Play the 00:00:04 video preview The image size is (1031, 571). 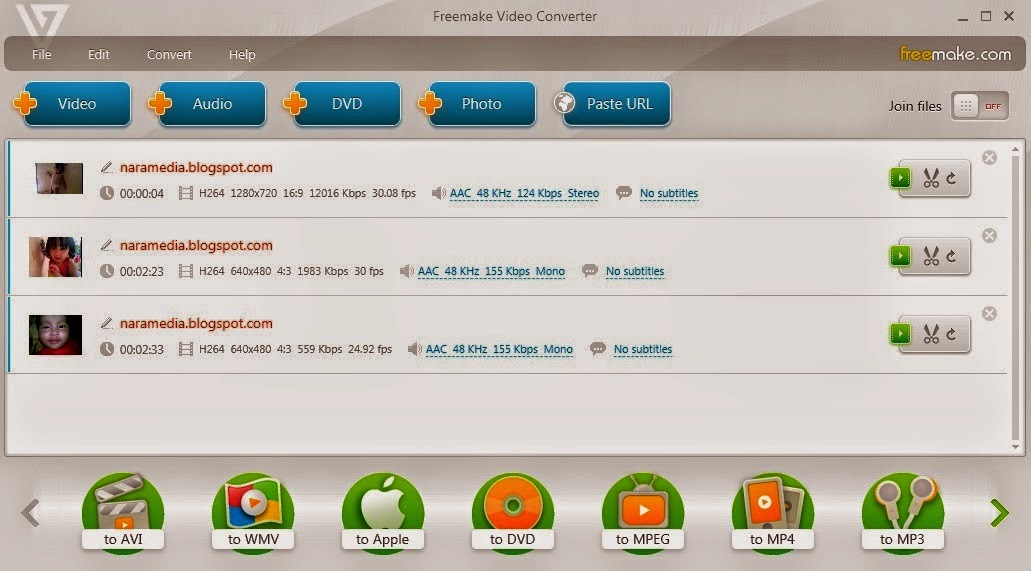pos(900,178)
